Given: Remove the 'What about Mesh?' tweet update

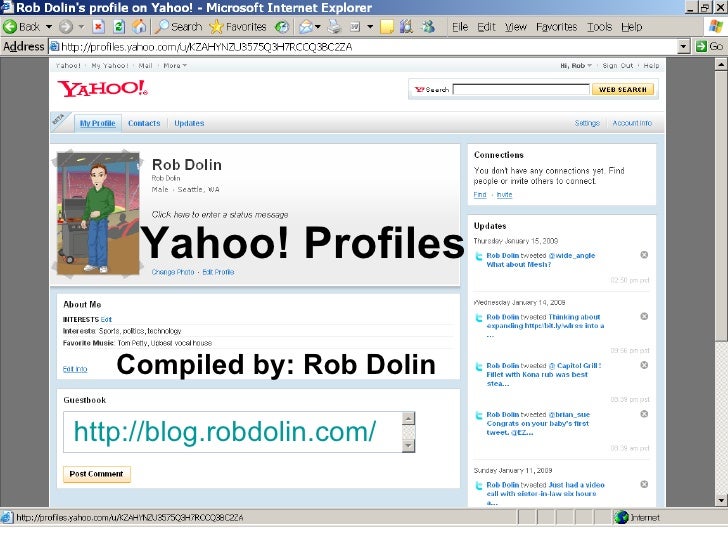Looking at the screenshot, I should (x=644, y=254).
